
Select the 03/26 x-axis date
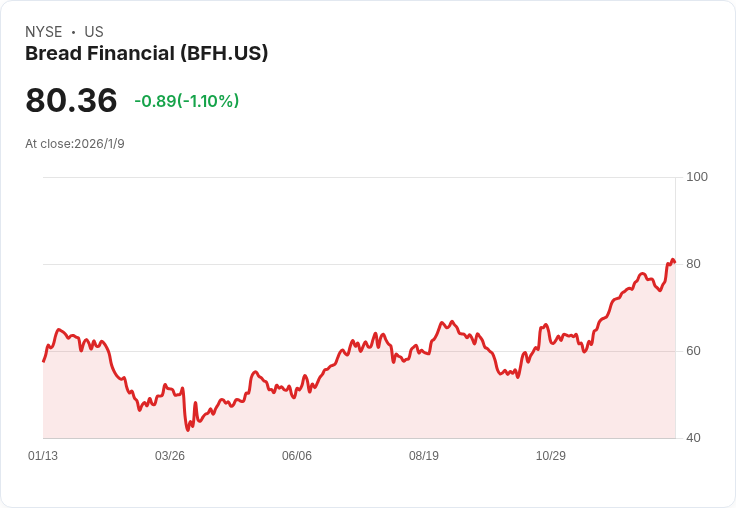[170, 456]
